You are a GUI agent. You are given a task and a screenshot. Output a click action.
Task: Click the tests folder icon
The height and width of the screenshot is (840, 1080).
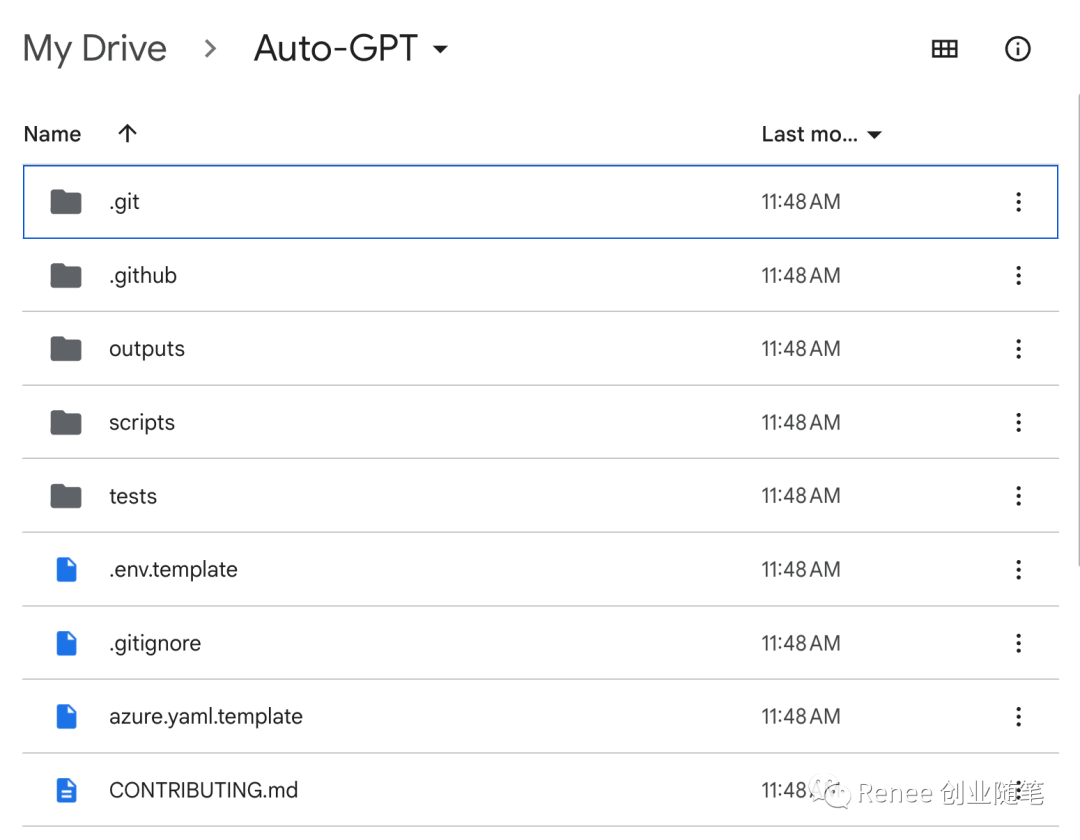(66, 496)
